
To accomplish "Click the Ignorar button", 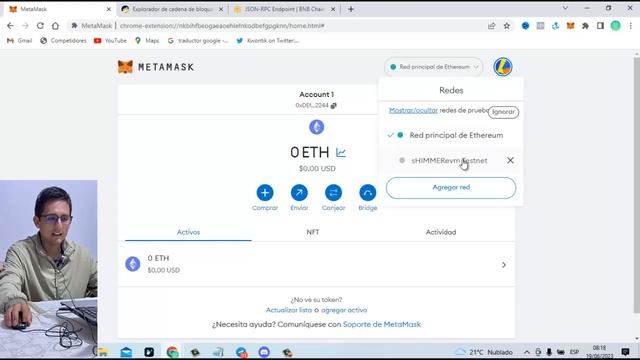I will pos(503,112).
